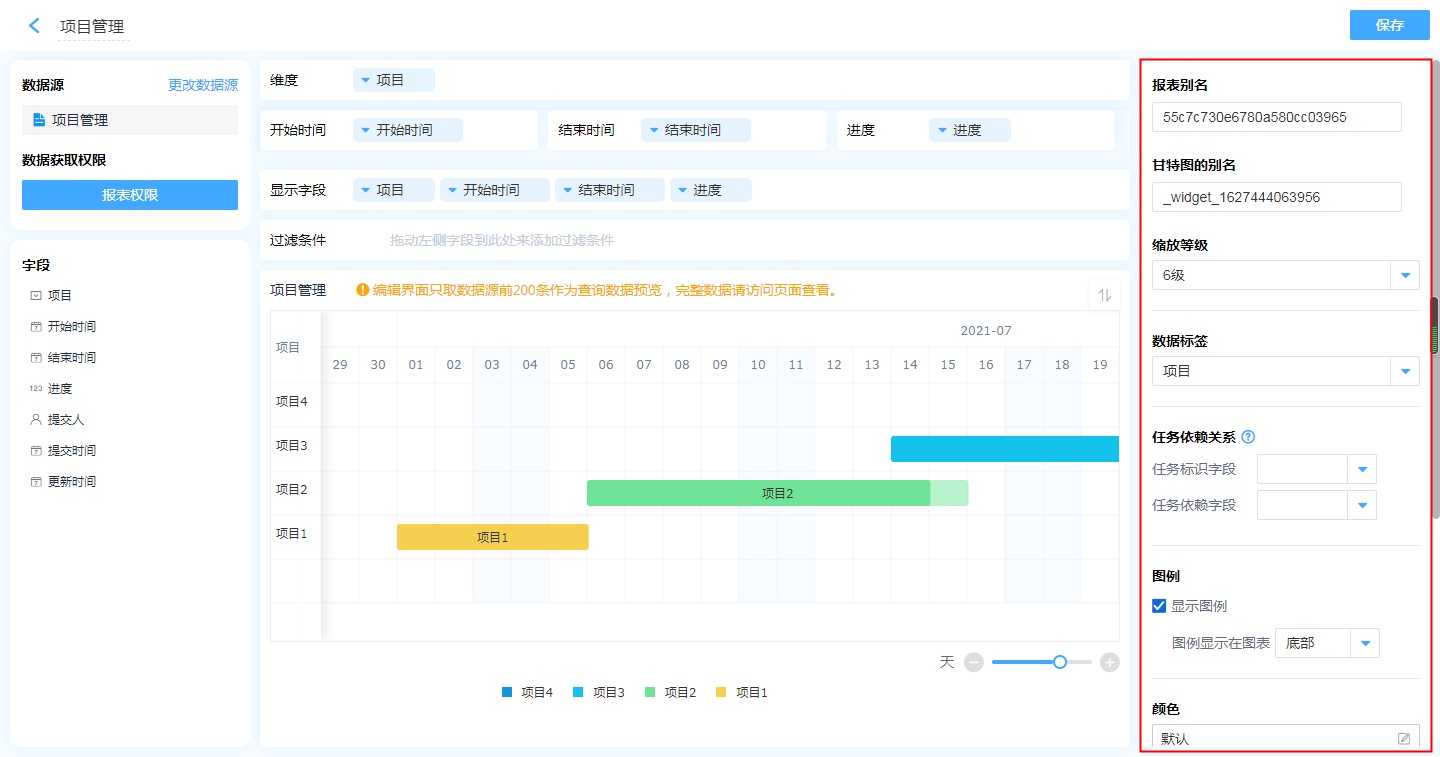
Task: Open the 项目 dimension field menu
Action: pos(393,80)
